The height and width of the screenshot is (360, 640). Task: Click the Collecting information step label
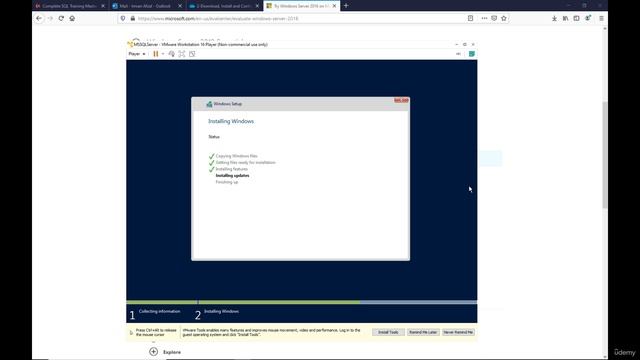(159, 311)
